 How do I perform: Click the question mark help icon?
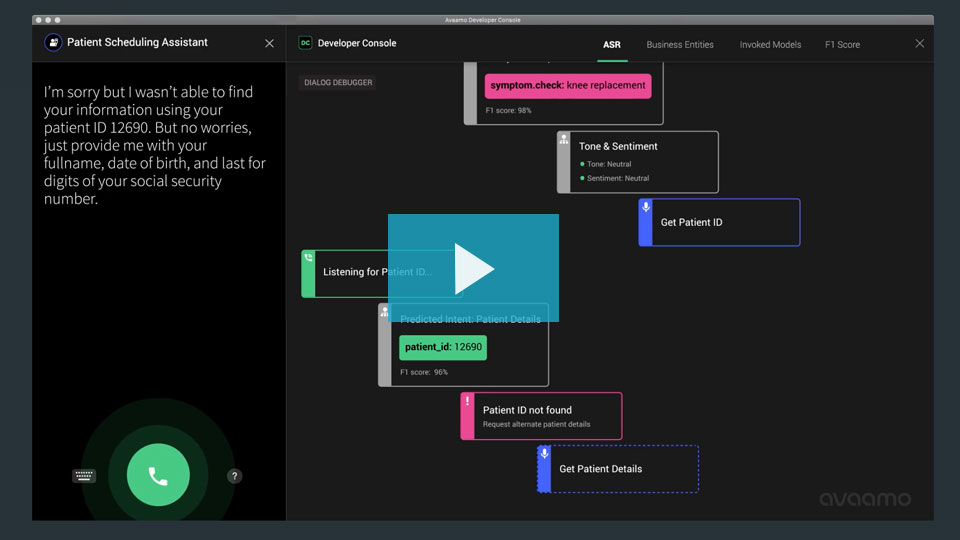pos(234,476)
